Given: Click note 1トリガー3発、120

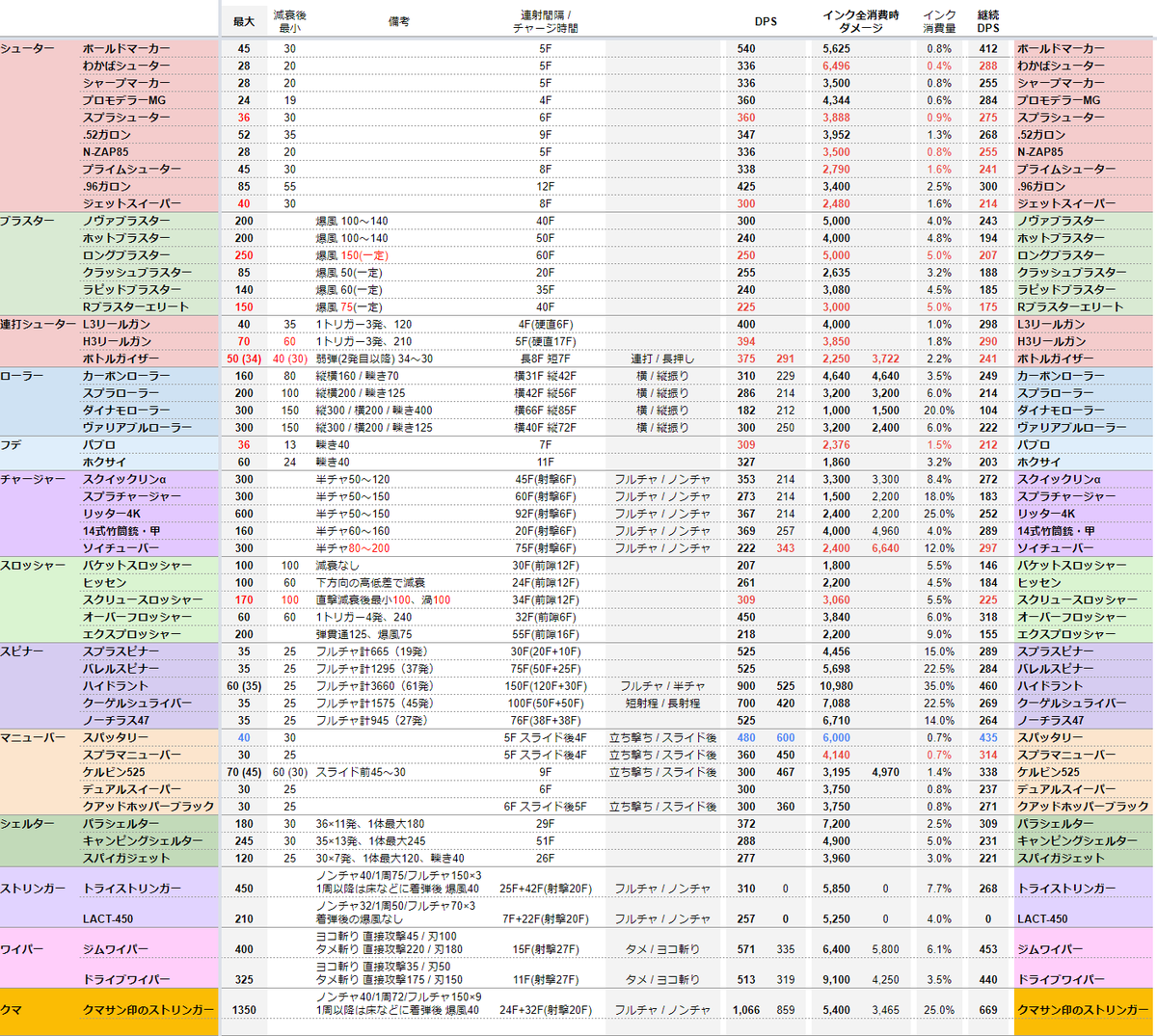Looking at the screenshot, I should pyautogui.click(x=364, y=324).
